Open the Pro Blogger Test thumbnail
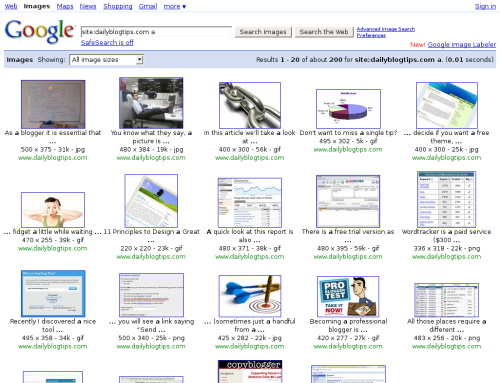Viewport: 500px width, 383px height. pos(348,296)
